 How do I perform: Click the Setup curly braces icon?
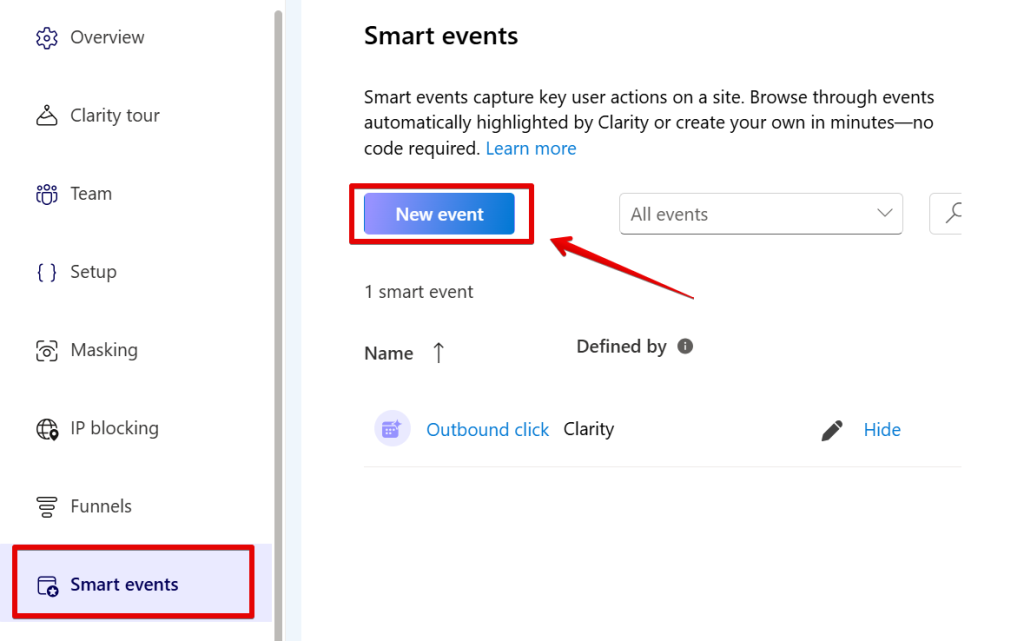[46, 272]
